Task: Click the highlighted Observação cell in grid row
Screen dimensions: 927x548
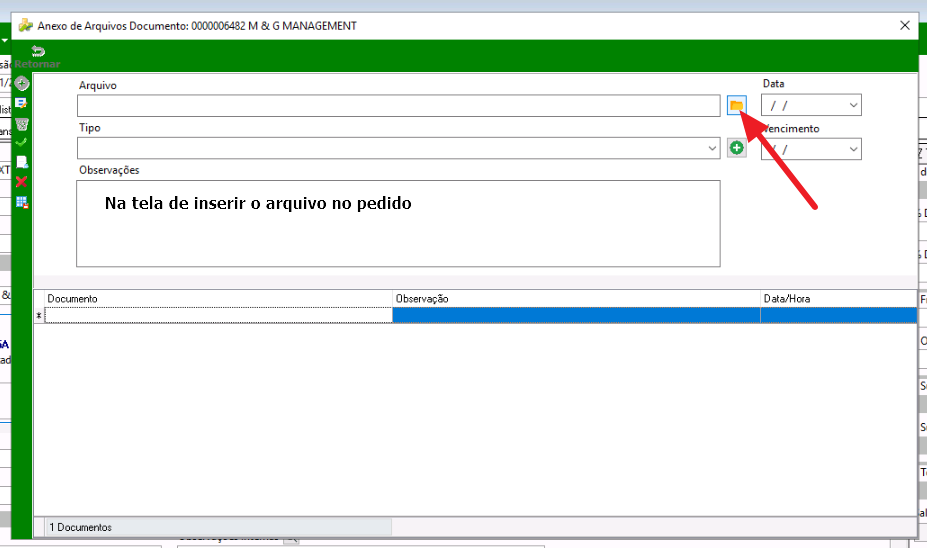Action: pos(576,315)
